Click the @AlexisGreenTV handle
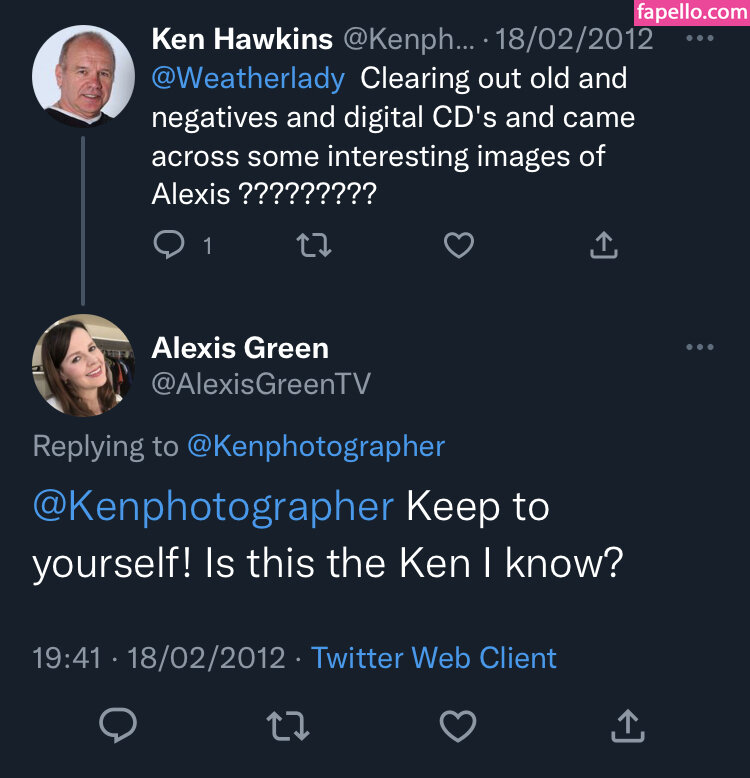 tap(261, 383)
